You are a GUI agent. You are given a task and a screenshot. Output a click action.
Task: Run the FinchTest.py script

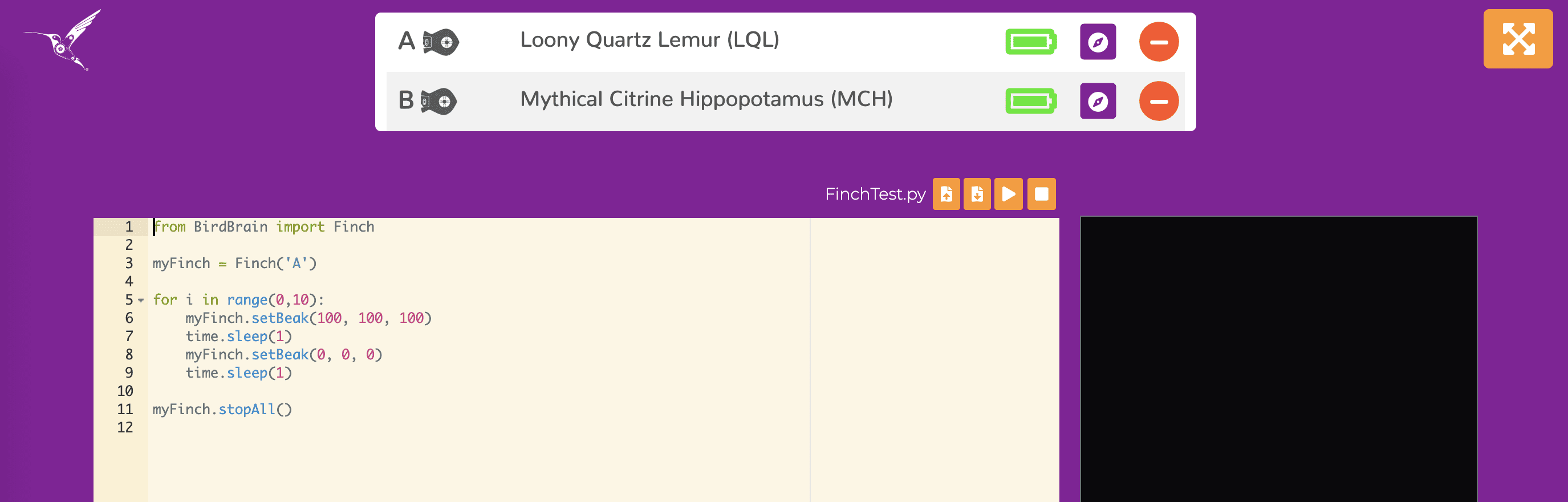tap(1009, 195)
